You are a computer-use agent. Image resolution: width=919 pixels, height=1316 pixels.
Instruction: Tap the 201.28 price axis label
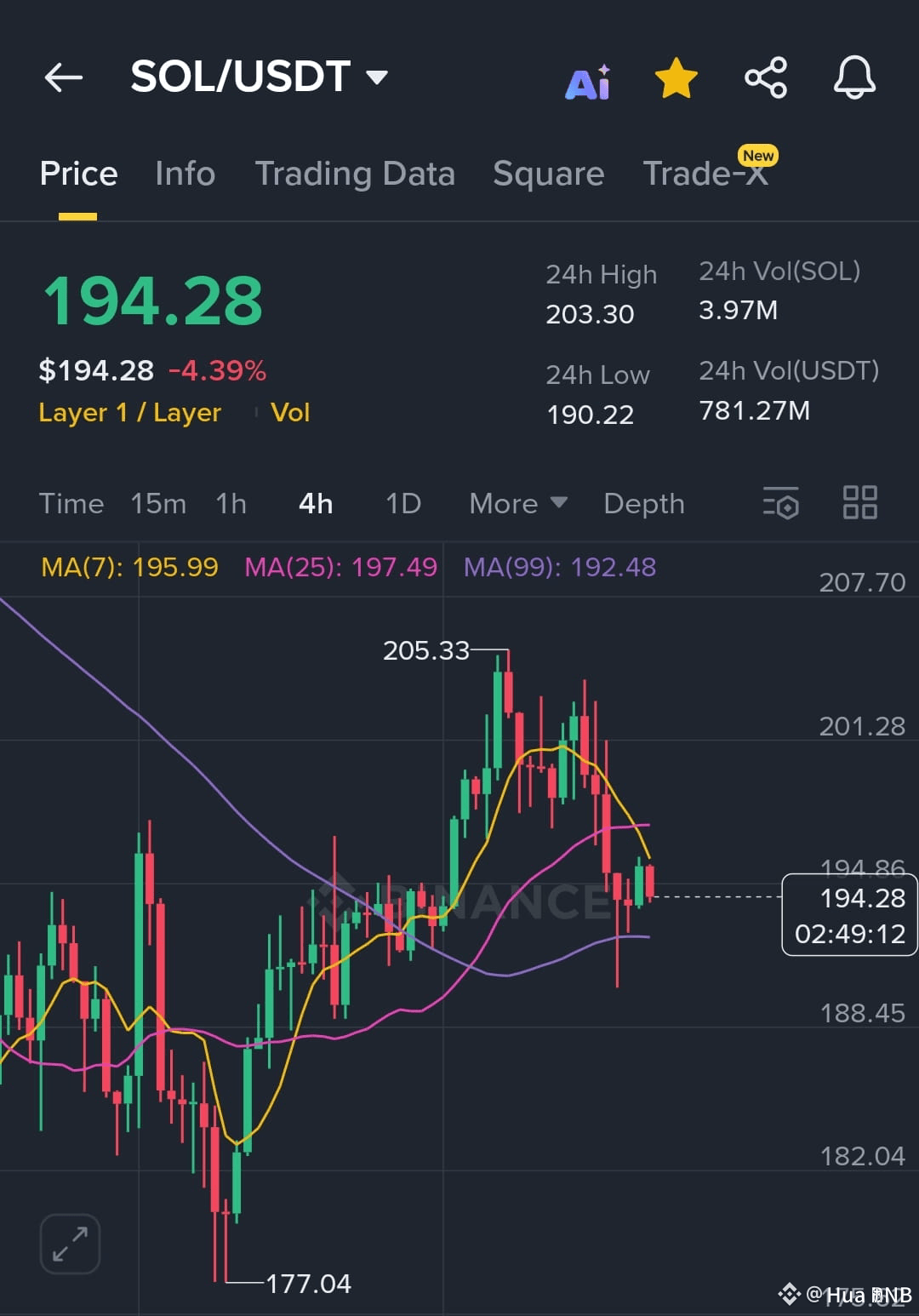(862, 726)
